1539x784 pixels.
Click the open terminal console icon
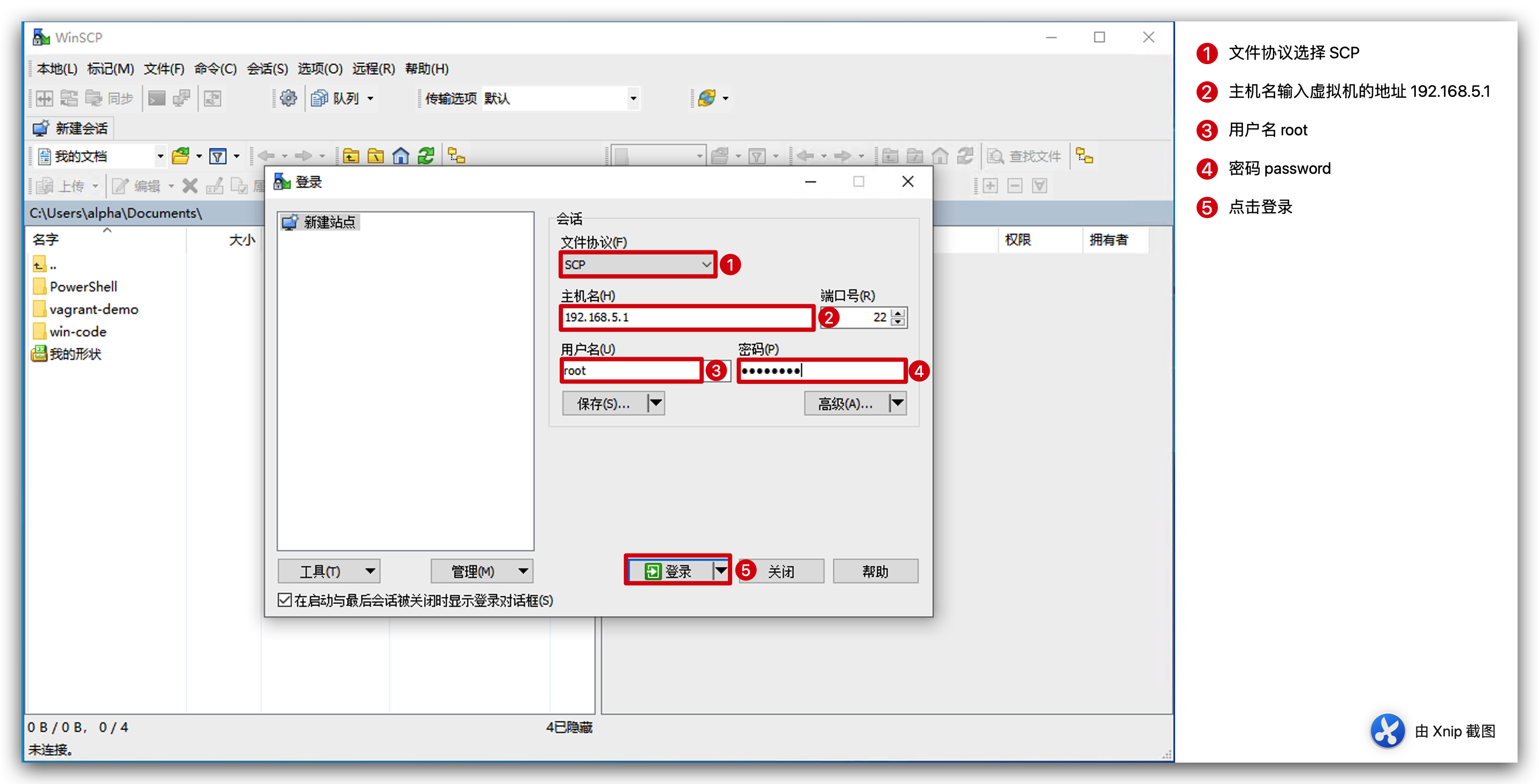tap(157, 98)
